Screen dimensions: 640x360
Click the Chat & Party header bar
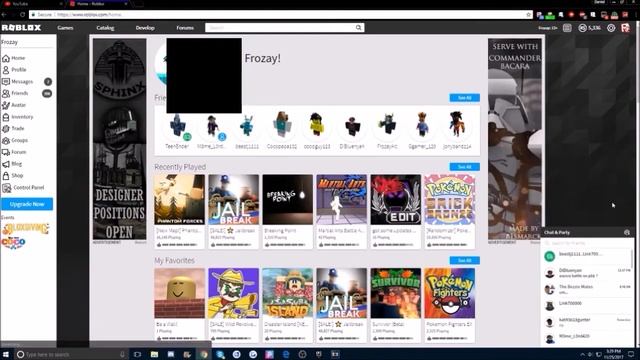[587, 232]
